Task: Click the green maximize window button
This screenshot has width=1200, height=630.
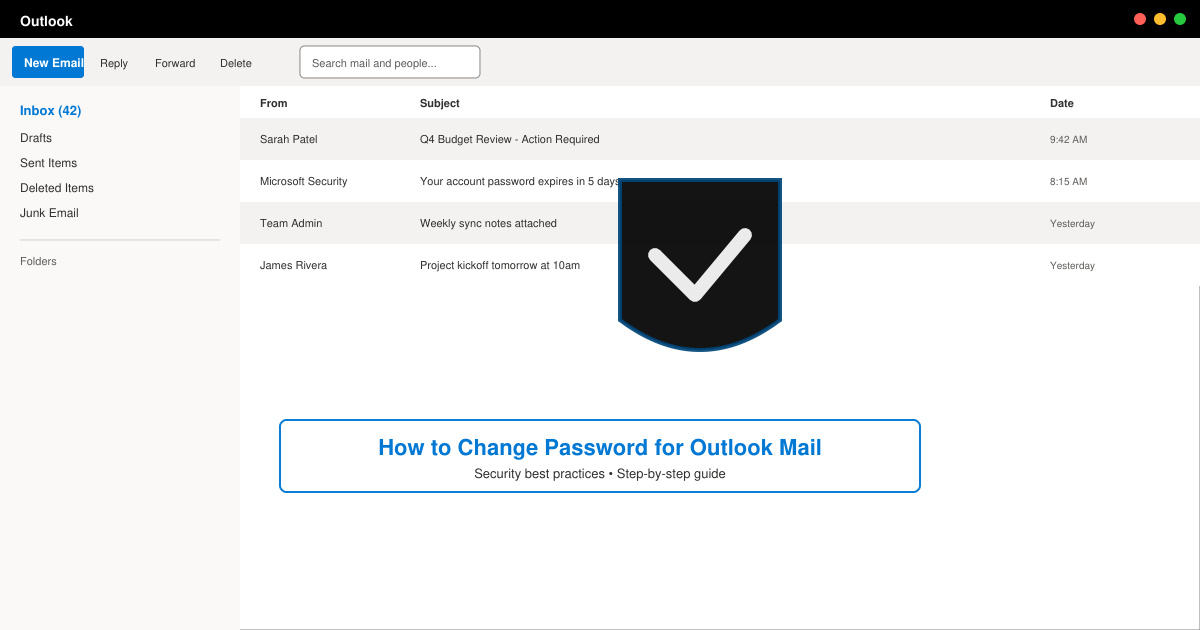Action: [x=1180, y=19]
